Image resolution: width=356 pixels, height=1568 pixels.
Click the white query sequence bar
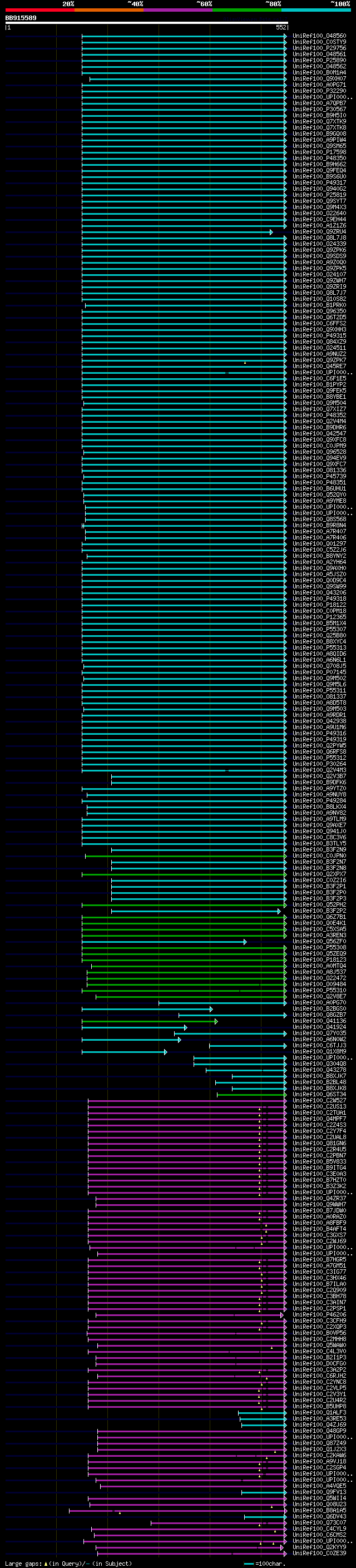(147, 23)
